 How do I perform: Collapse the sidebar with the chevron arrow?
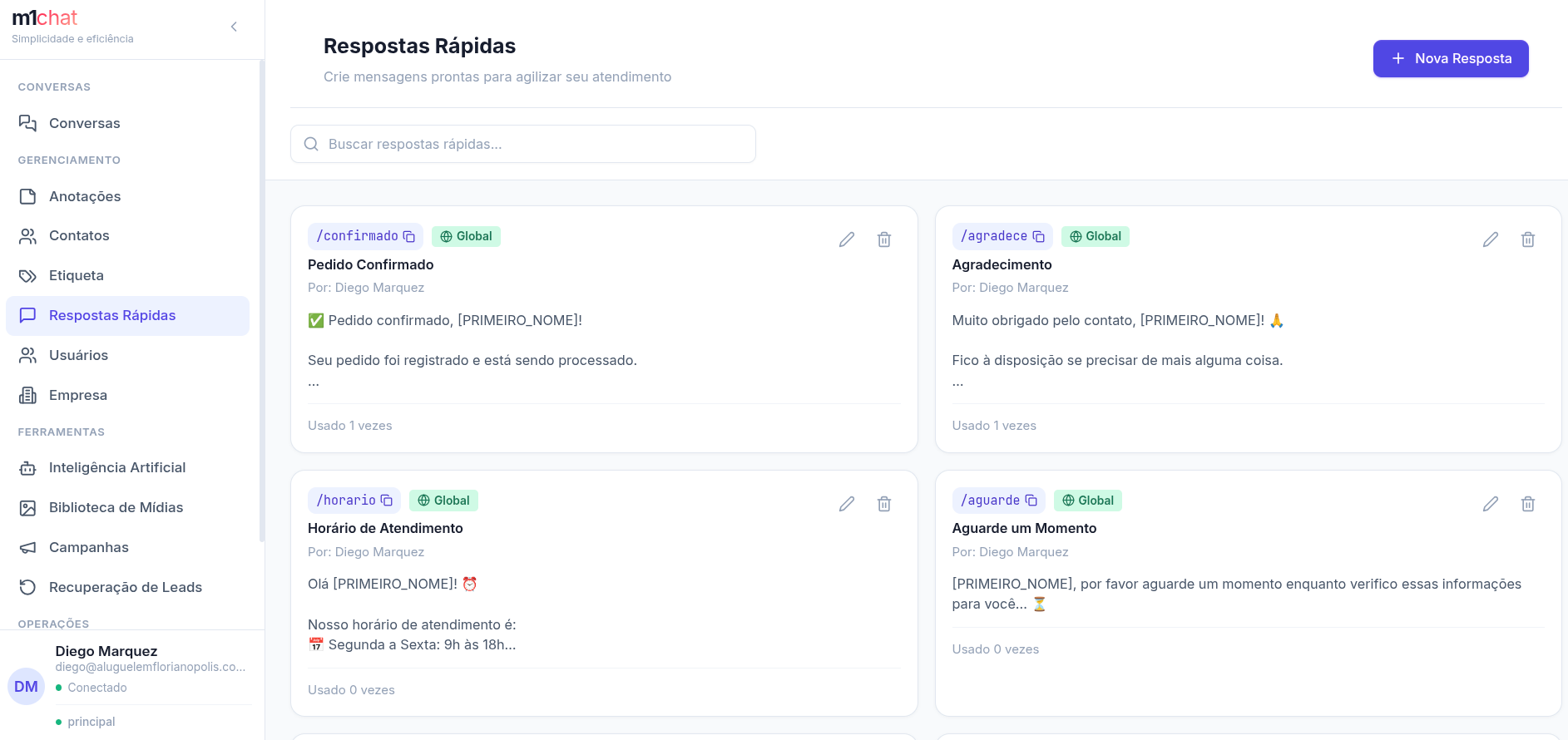(x=234, y=27)
